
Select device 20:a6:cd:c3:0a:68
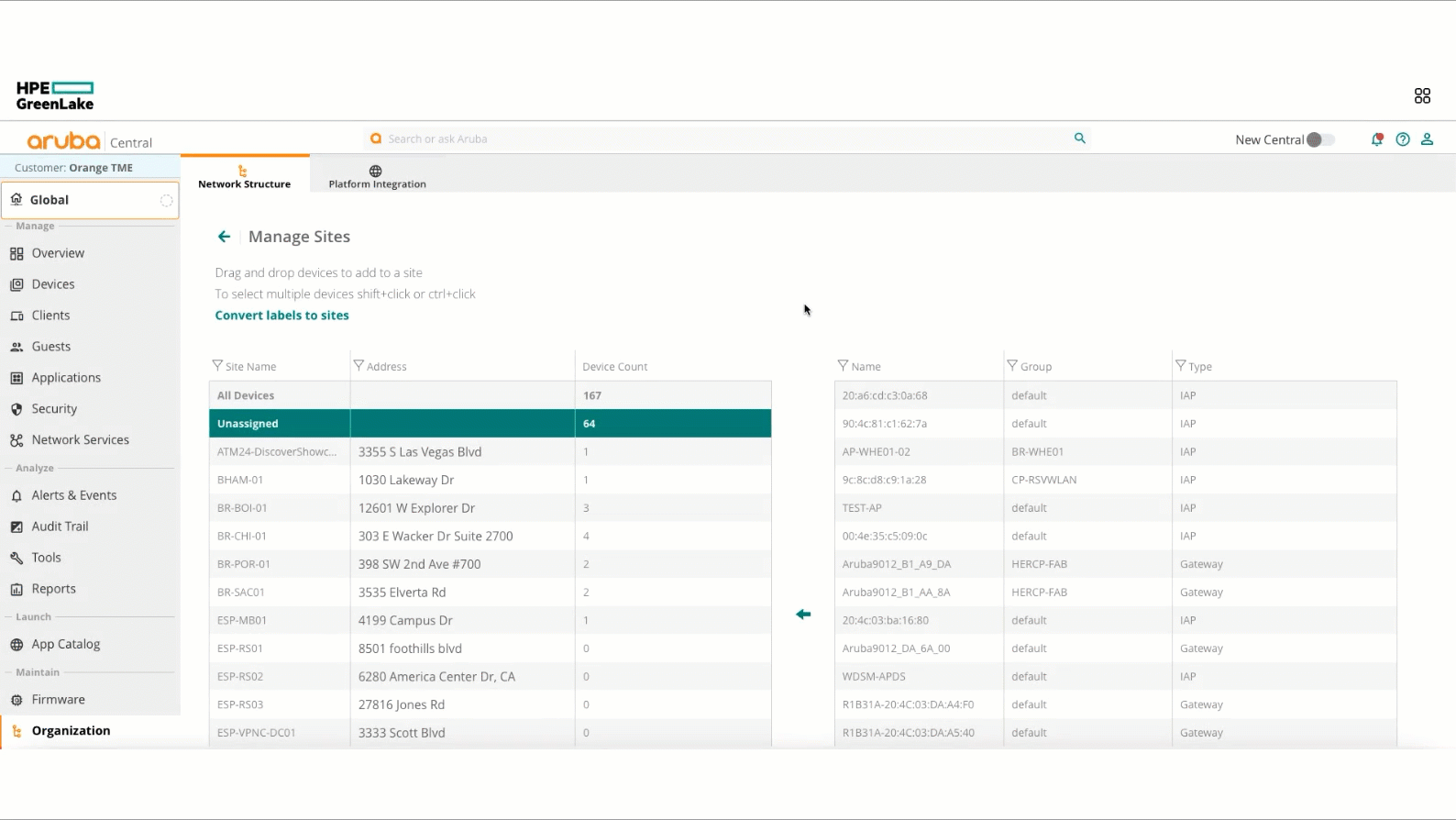pyautogui.click(x=1116, y=395)
